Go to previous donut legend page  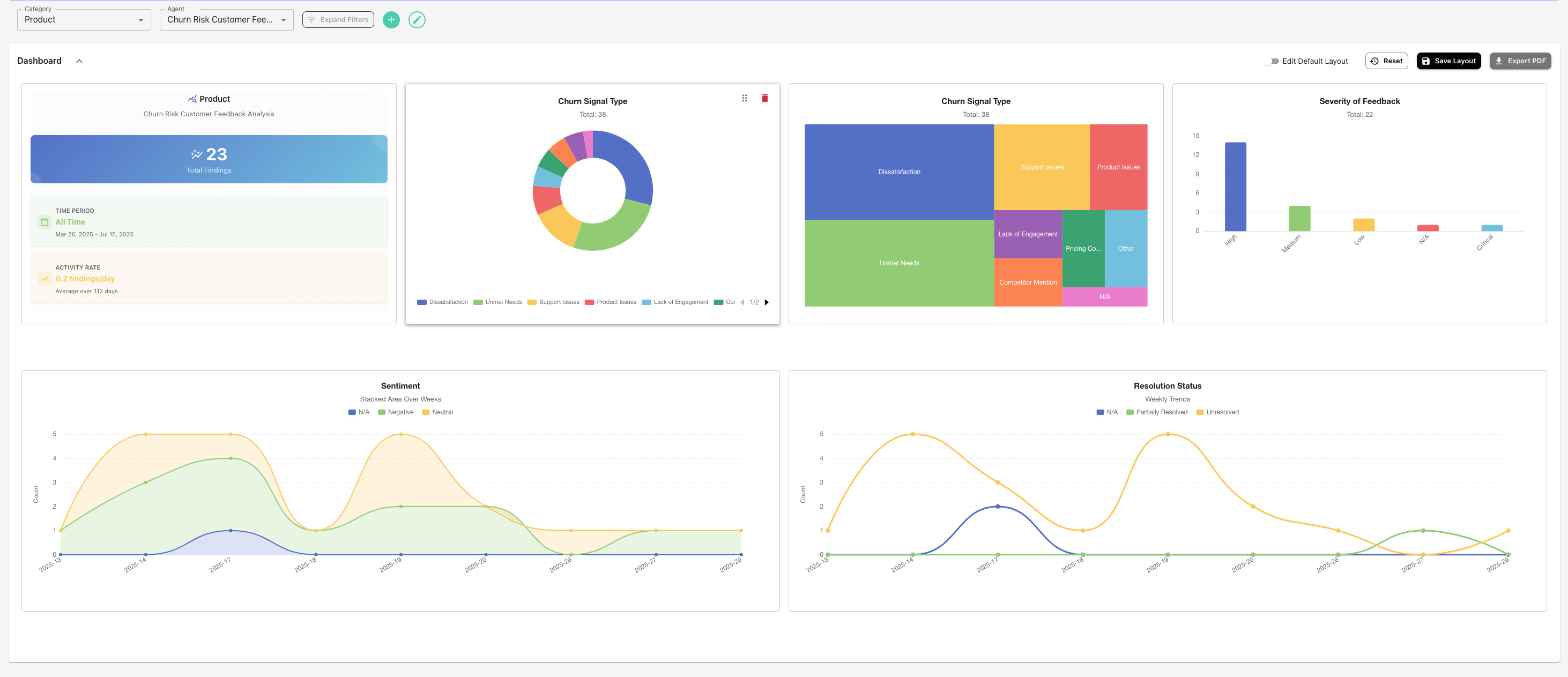click(x=742, y=302)
